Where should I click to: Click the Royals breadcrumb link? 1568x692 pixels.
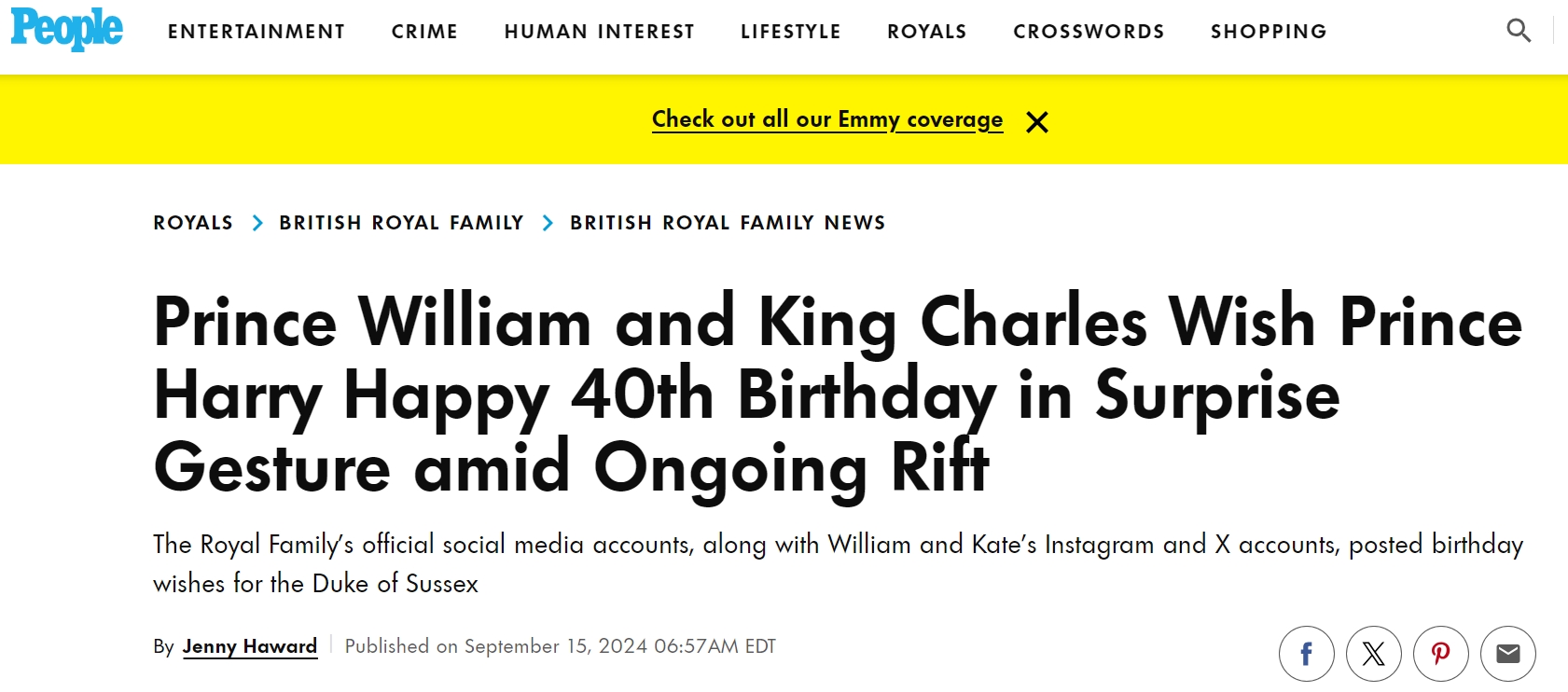tap(193, 223)
